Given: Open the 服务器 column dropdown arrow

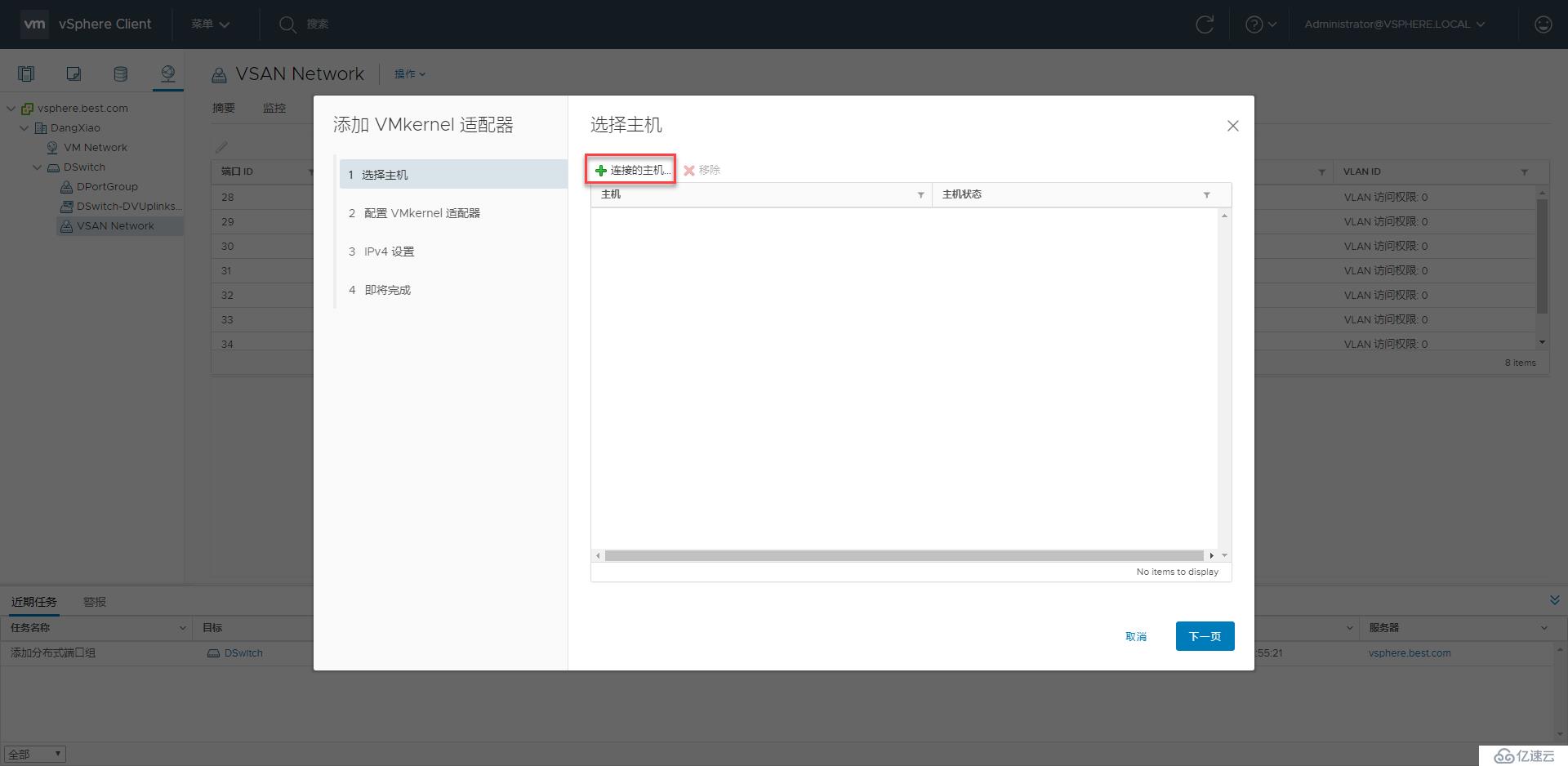Looking at the screenshot, I should pyautogui.click(x=1544, y=628).
